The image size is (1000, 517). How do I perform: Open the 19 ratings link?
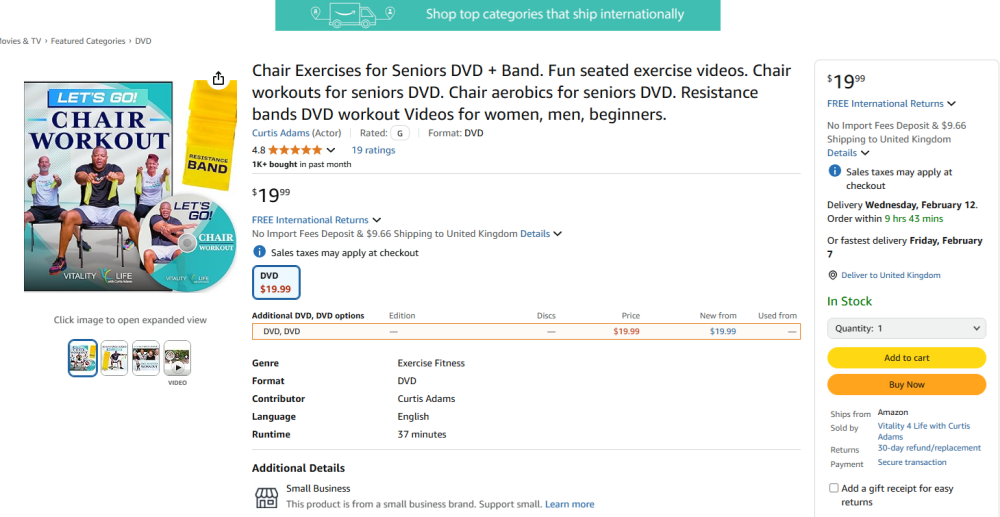click(373, 150)
